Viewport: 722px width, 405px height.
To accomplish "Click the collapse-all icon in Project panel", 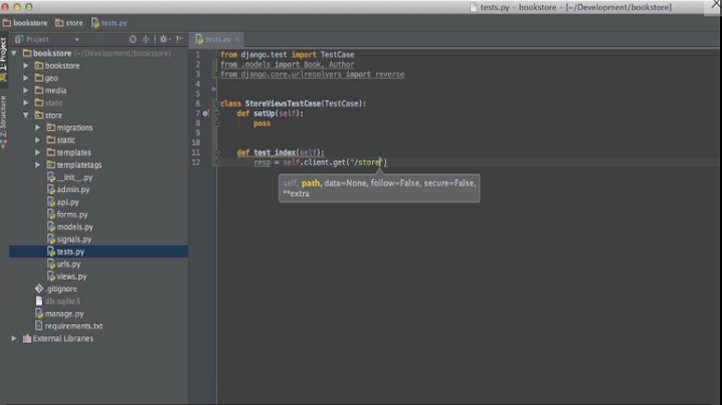I will [146, 39].
